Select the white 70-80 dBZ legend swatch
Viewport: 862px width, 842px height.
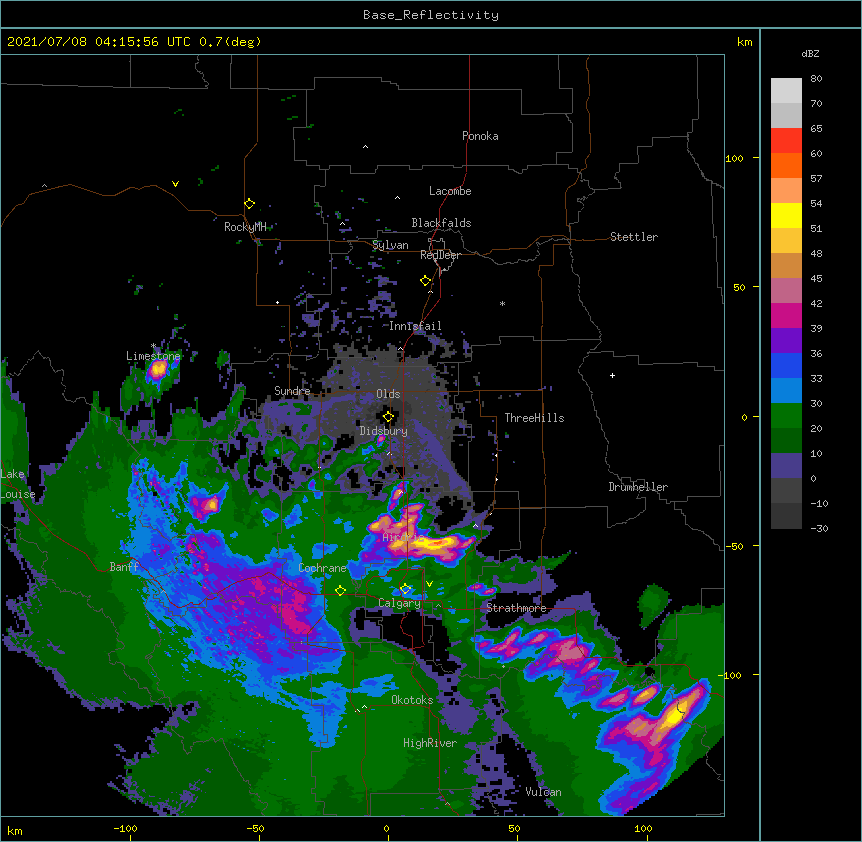[x=786, y=91]
